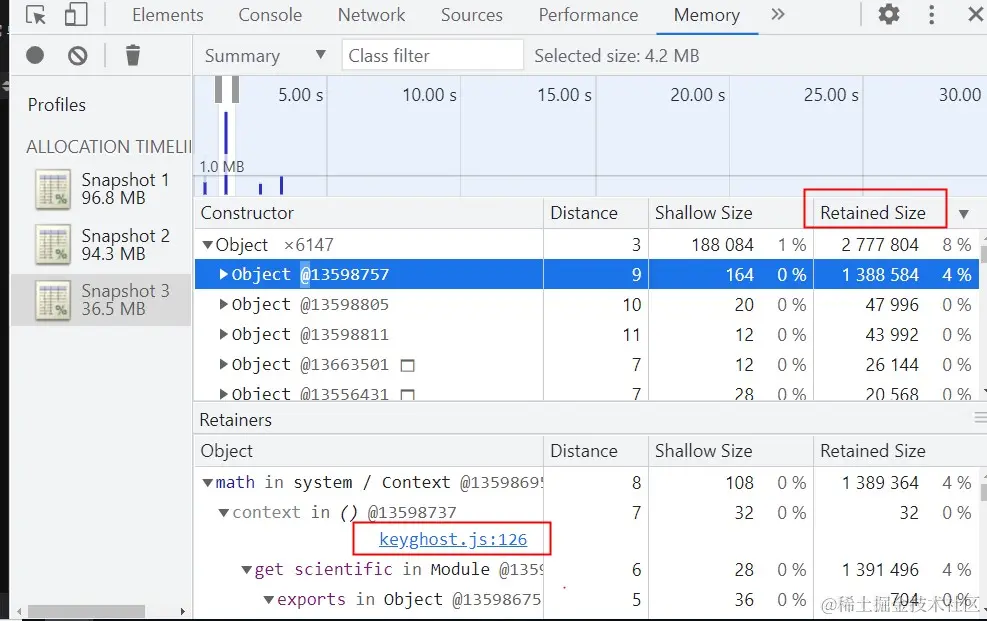The image size is (987, 621).
Task: Click the 10.00 s timeline marker
Action: pyautogui.click(x=429, y=95)
